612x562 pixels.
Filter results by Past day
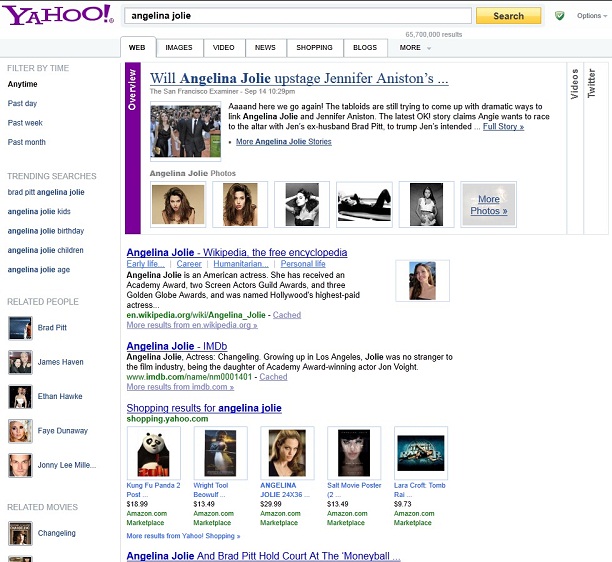tap(22, 103)
